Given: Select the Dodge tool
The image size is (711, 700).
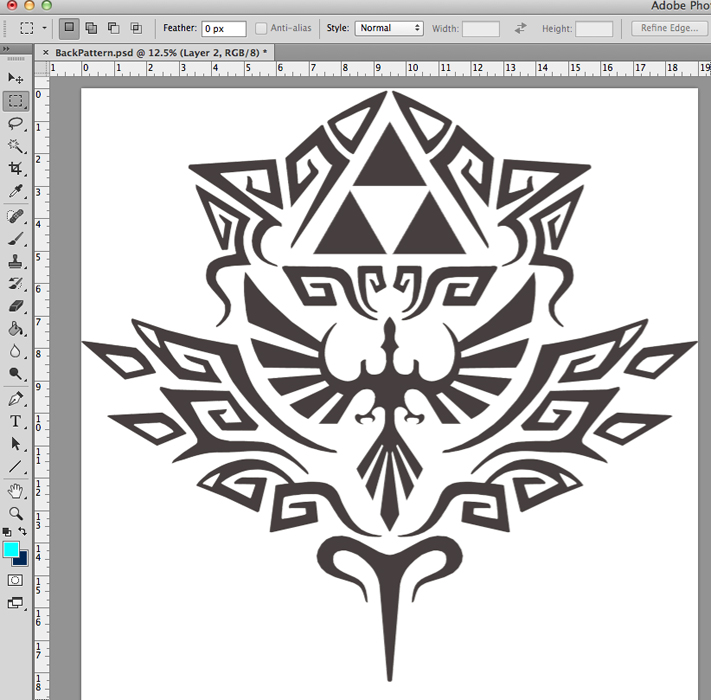Looking at the screenshot, I should click(x=15, y=373).
